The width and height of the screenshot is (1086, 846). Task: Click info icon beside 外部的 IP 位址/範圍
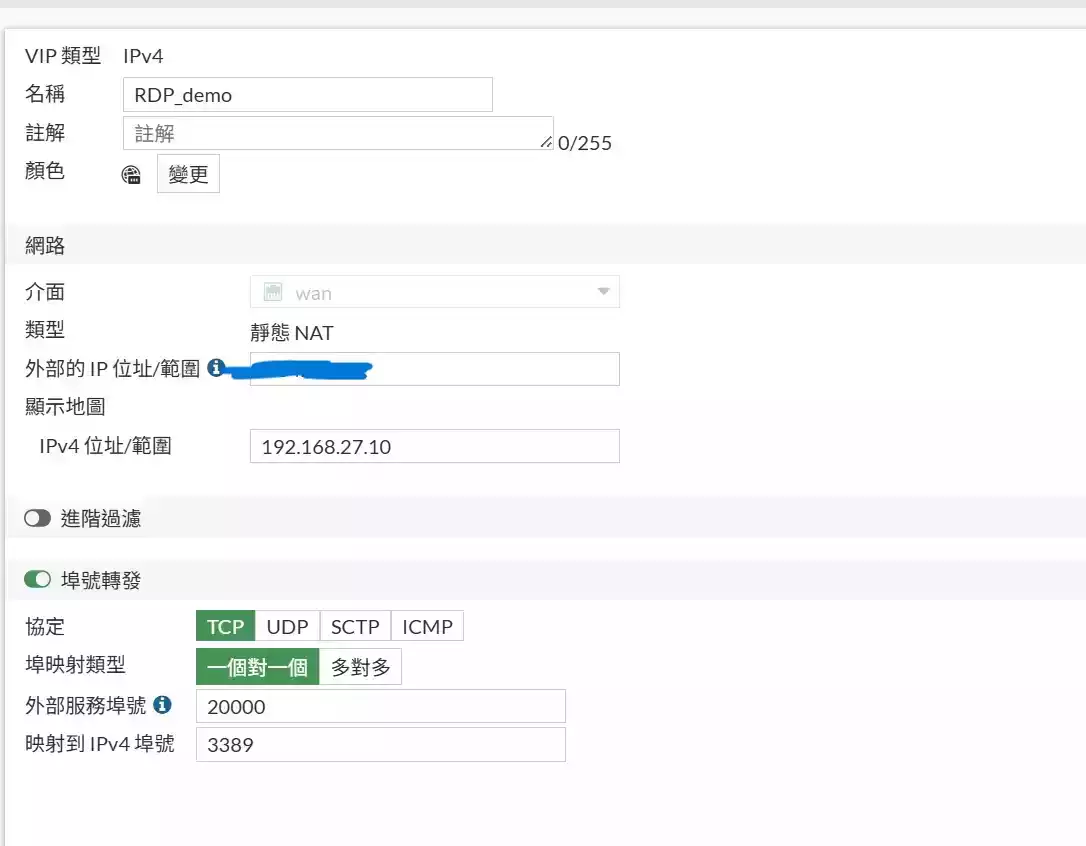(215, 368)
